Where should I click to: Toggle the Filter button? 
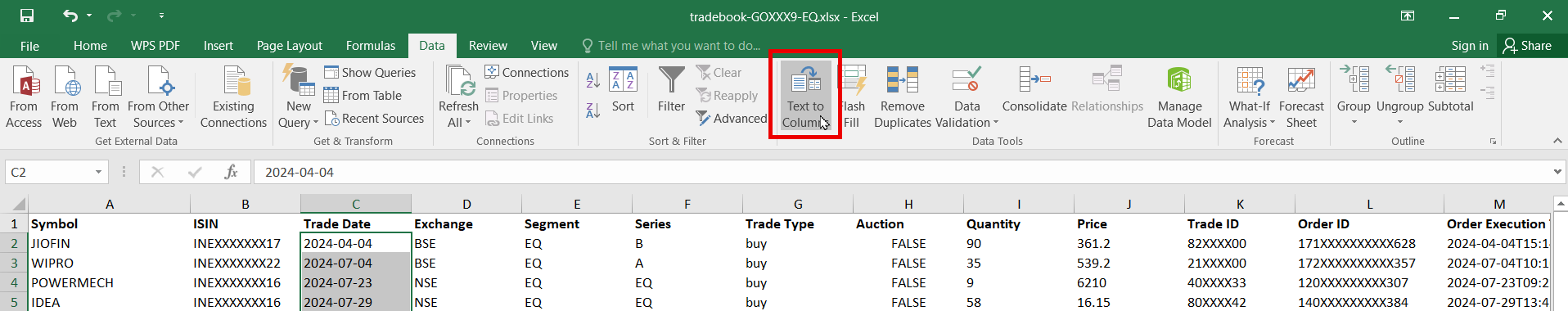click(x=671, y=89)
